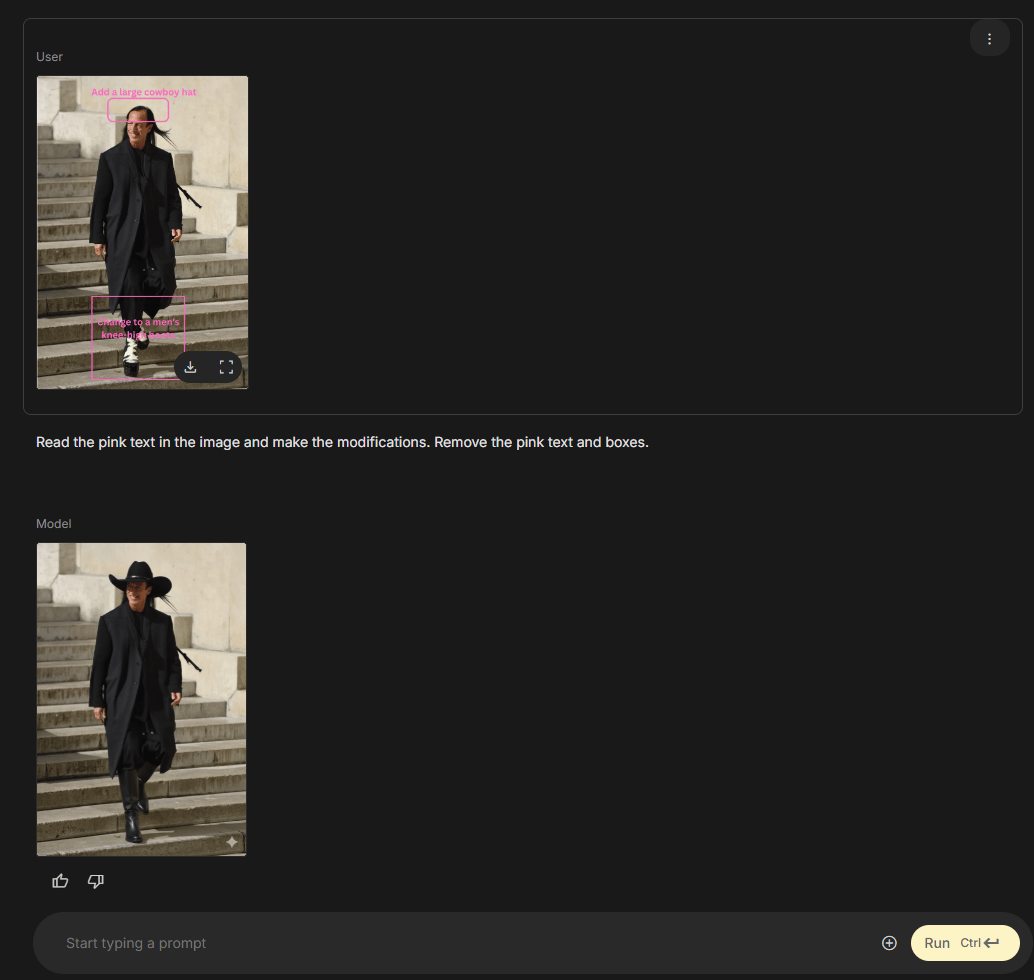Click the 'Model' label

pos(53,524)
